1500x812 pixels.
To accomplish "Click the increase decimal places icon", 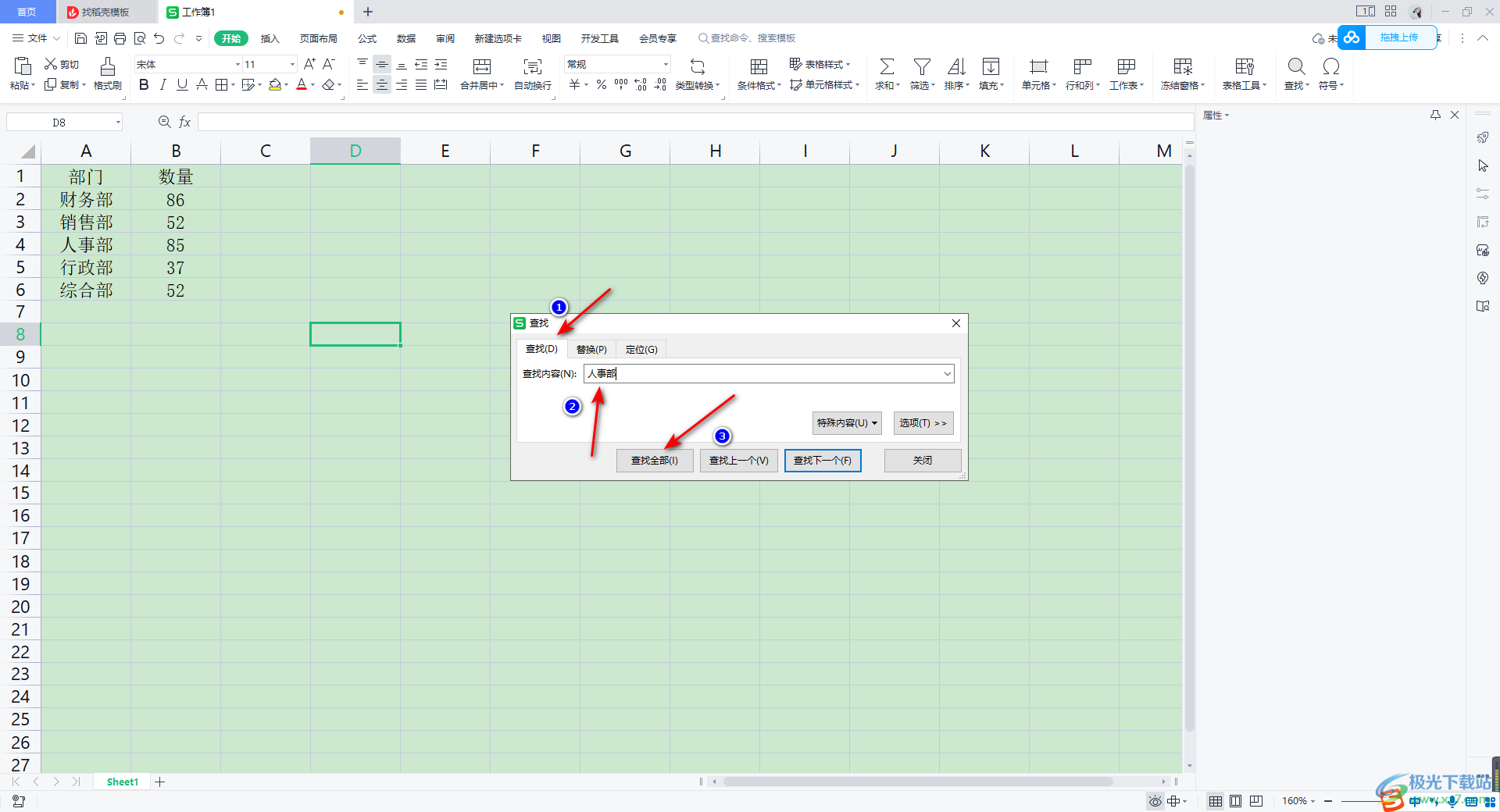I will (x=641, y=84).
